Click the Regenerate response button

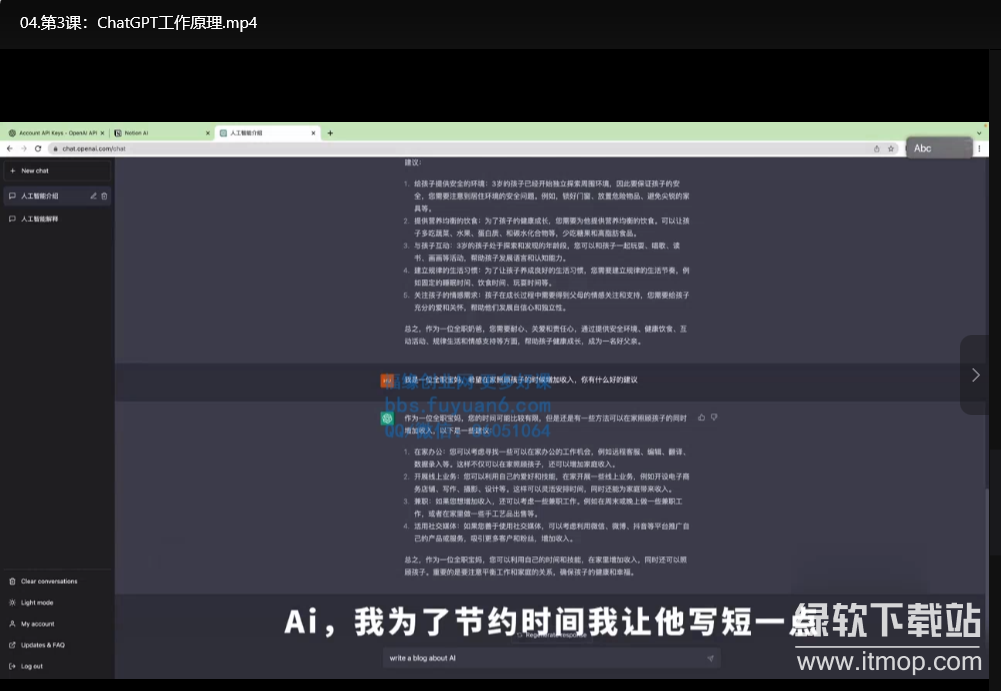tap(552, 635)
